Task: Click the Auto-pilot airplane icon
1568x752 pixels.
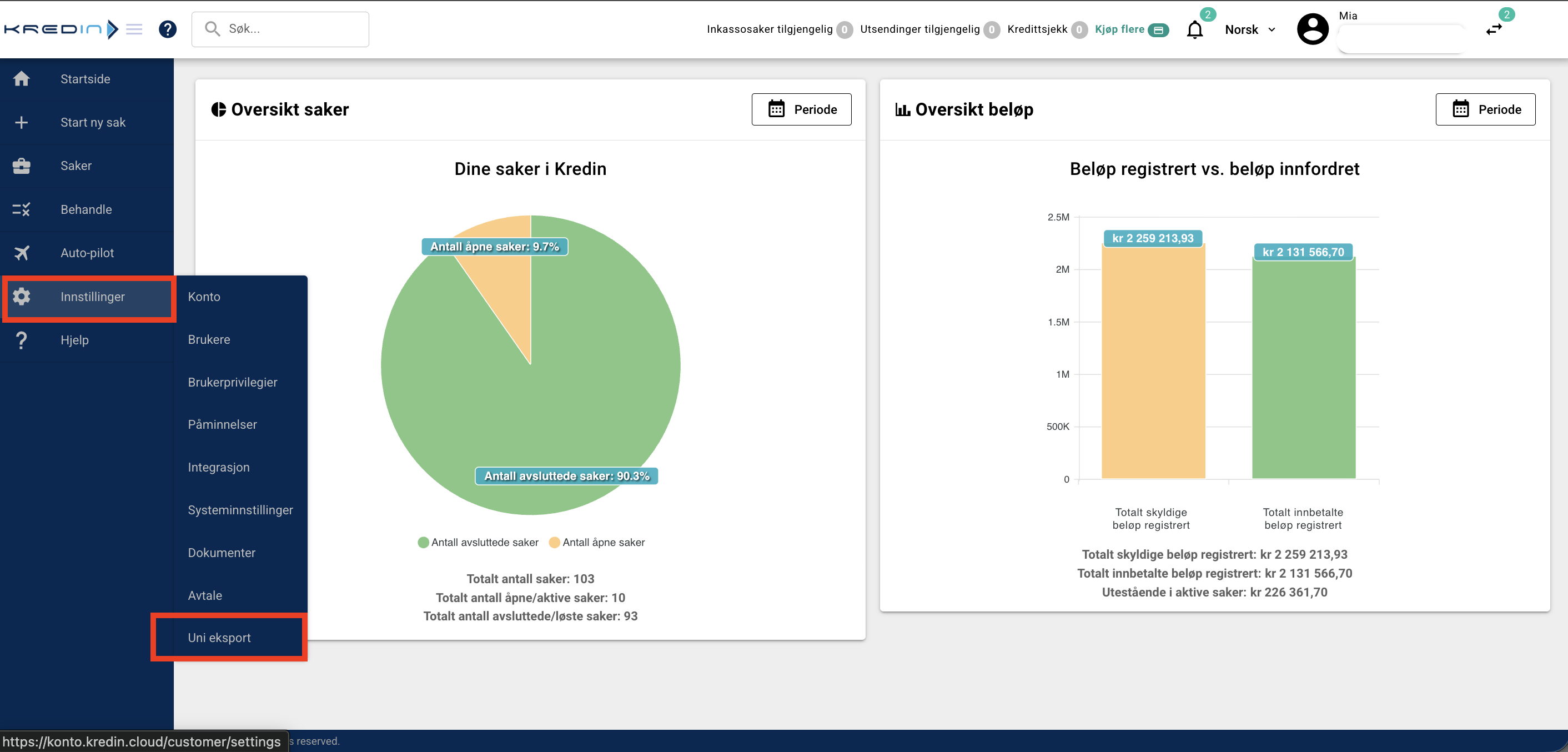Action: pyautogui.click(x=21, y=253)
